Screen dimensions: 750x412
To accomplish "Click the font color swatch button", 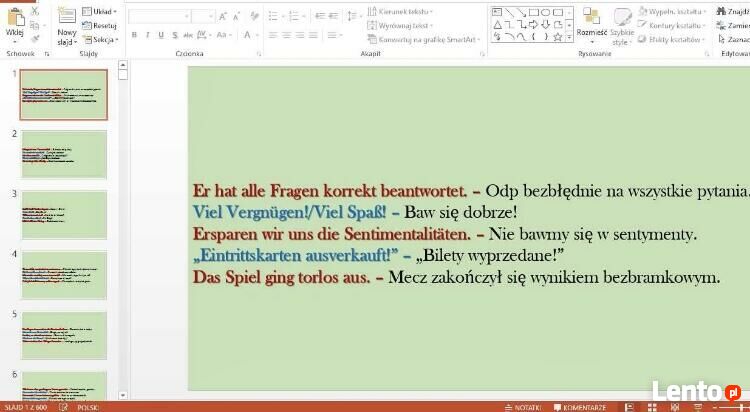I will (x=246, y=36).
